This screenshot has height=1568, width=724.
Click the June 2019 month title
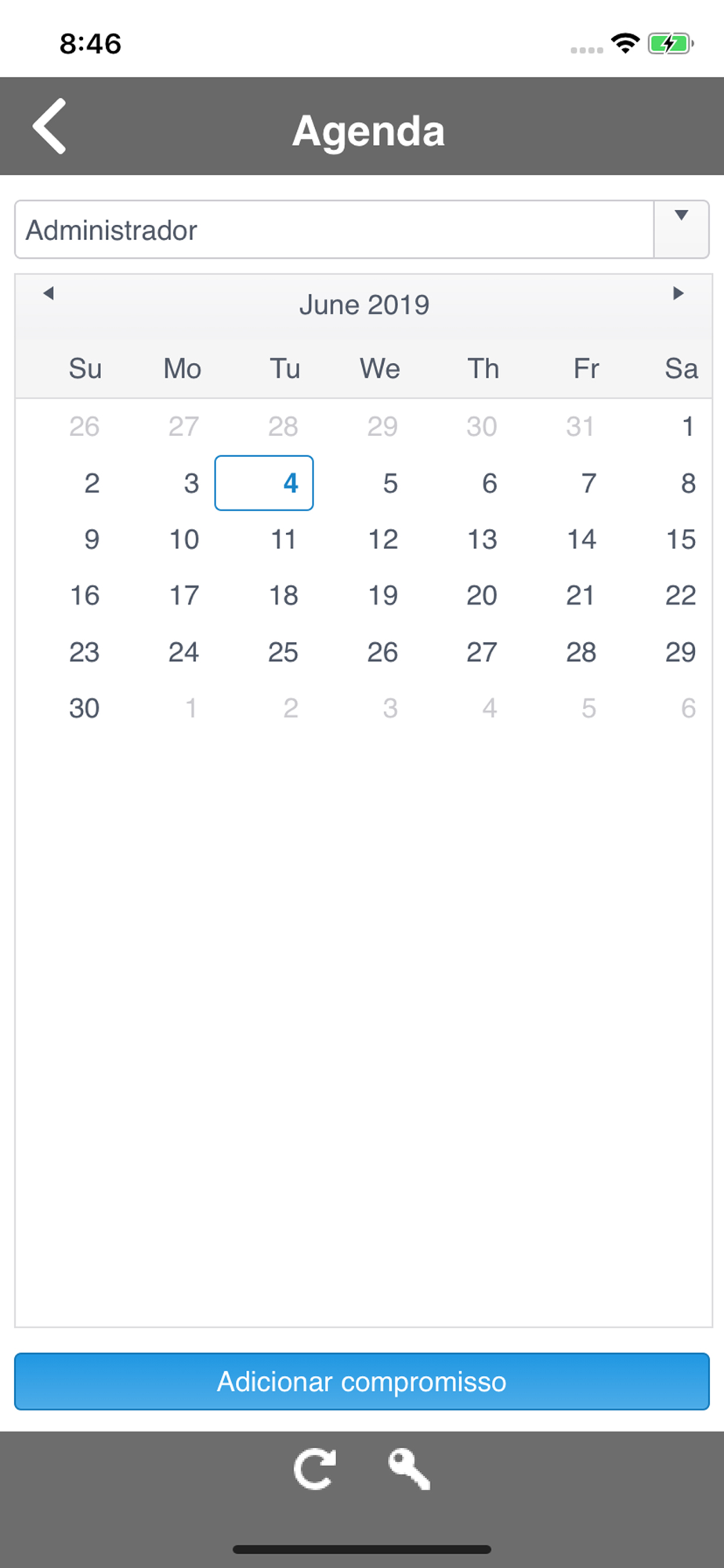(x=364, y=304)
